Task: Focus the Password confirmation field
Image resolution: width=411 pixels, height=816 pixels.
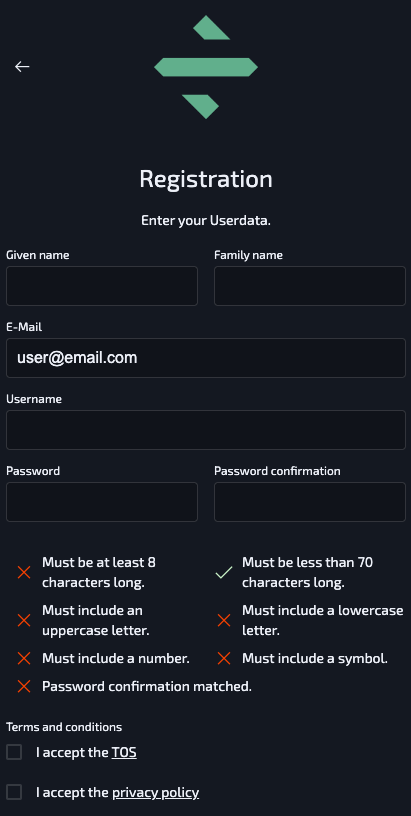Action: point(310,502)
